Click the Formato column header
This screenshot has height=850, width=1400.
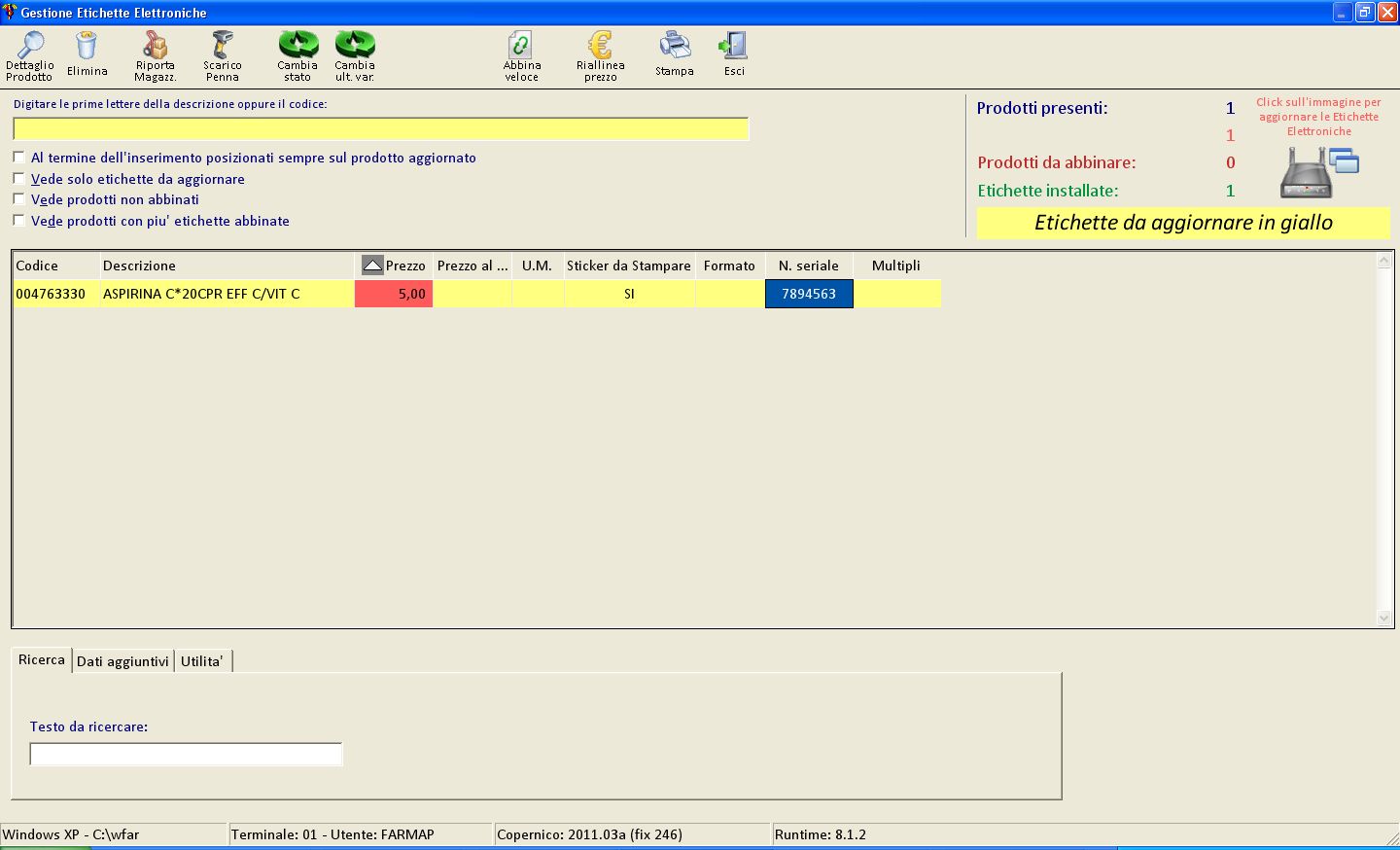(730, 266)
